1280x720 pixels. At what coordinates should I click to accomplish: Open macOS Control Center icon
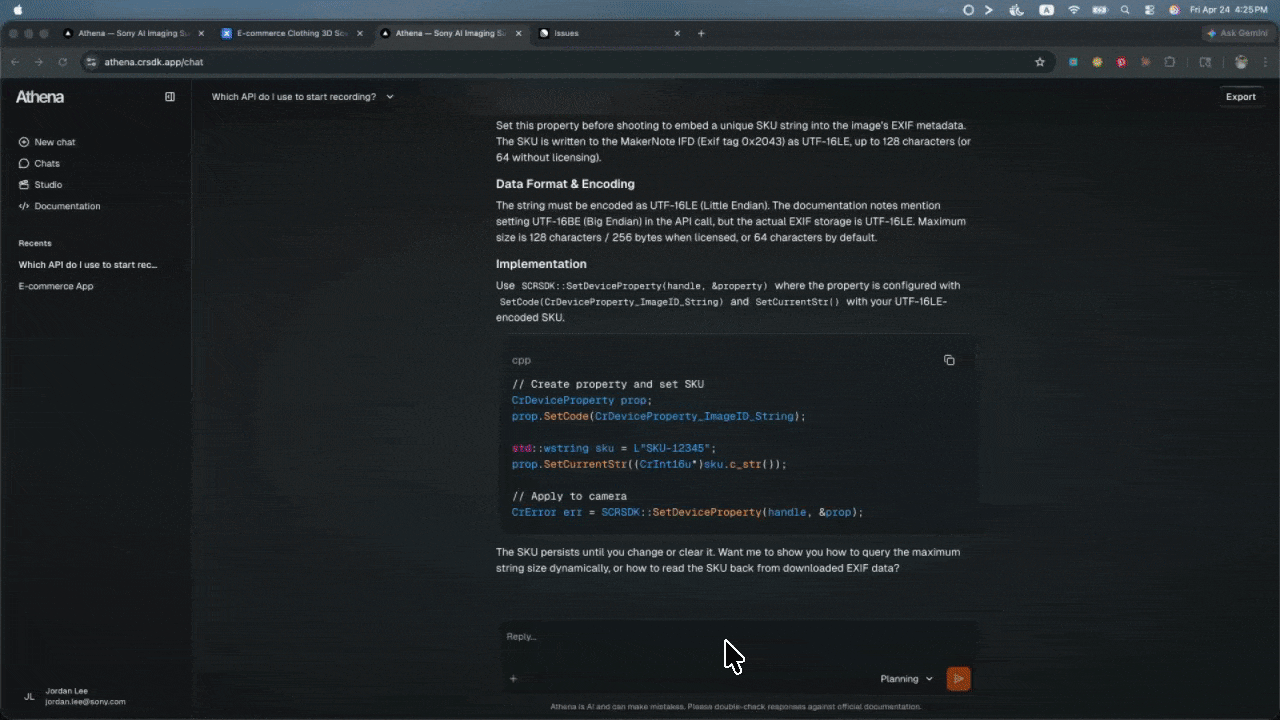point(1149,9)
